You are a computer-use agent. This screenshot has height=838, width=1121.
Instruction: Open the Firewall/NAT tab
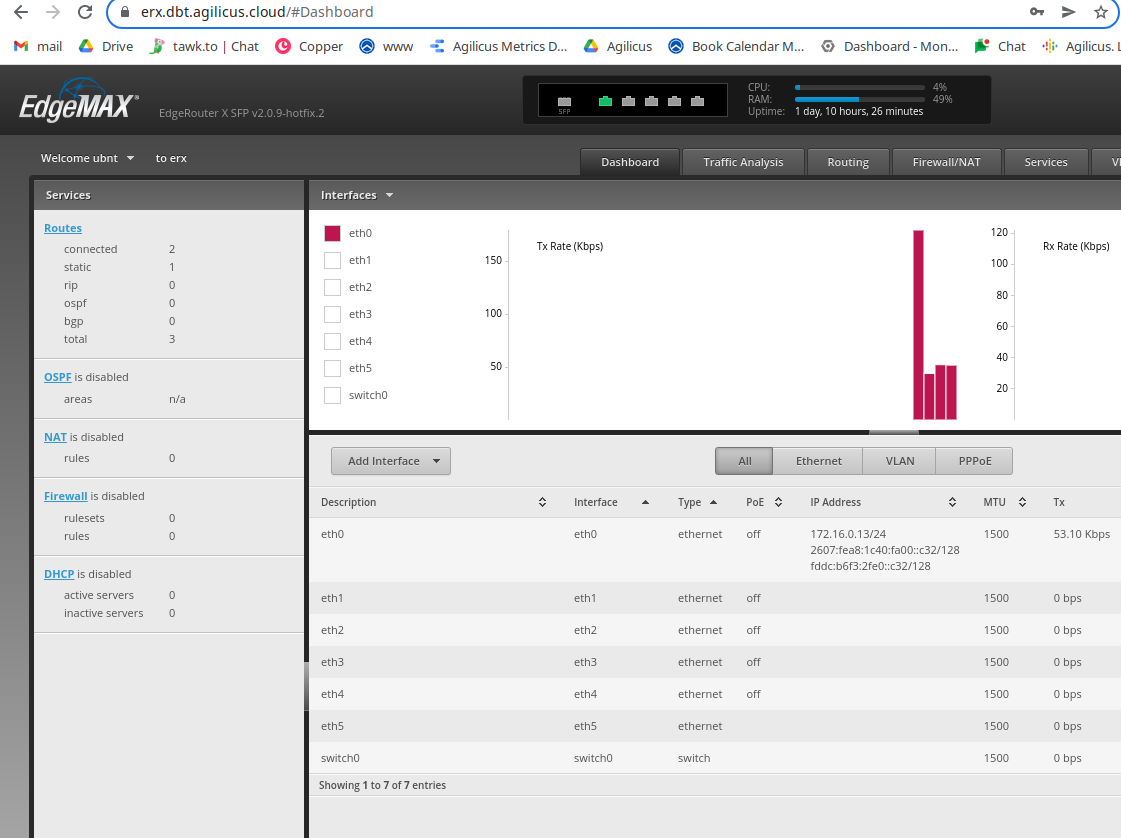946,162
